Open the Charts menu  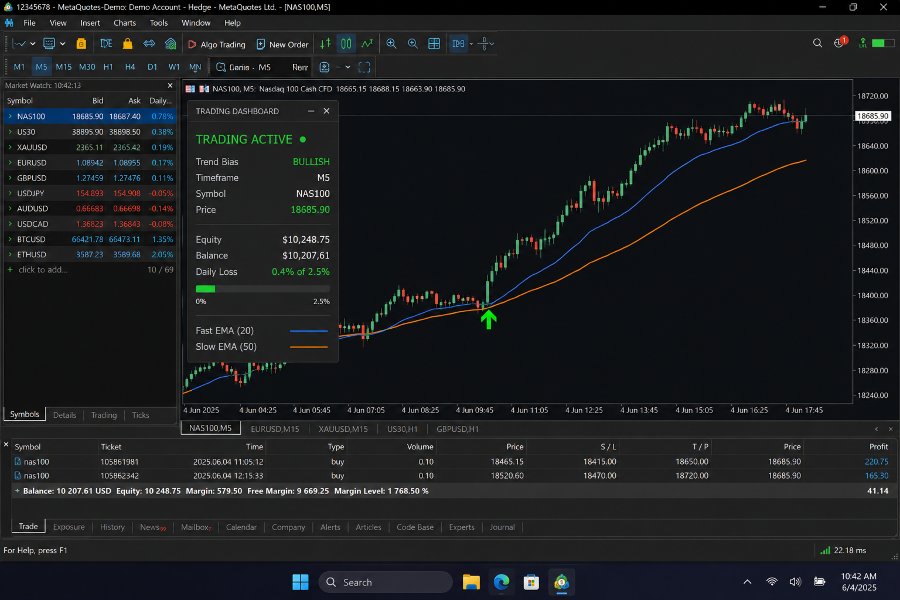coord(125,23)
